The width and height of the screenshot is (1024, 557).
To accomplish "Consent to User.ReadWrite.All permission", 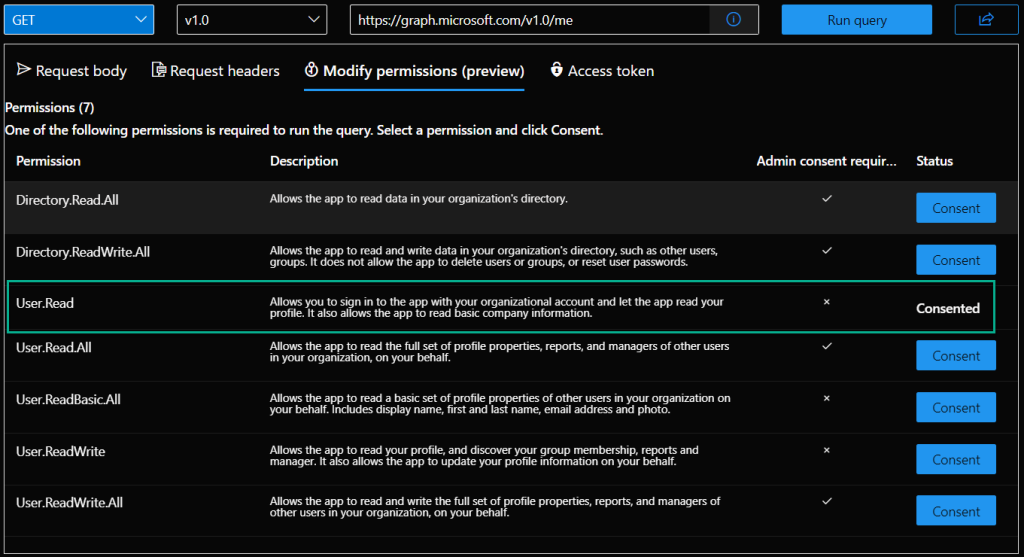I will pos(956,511).
